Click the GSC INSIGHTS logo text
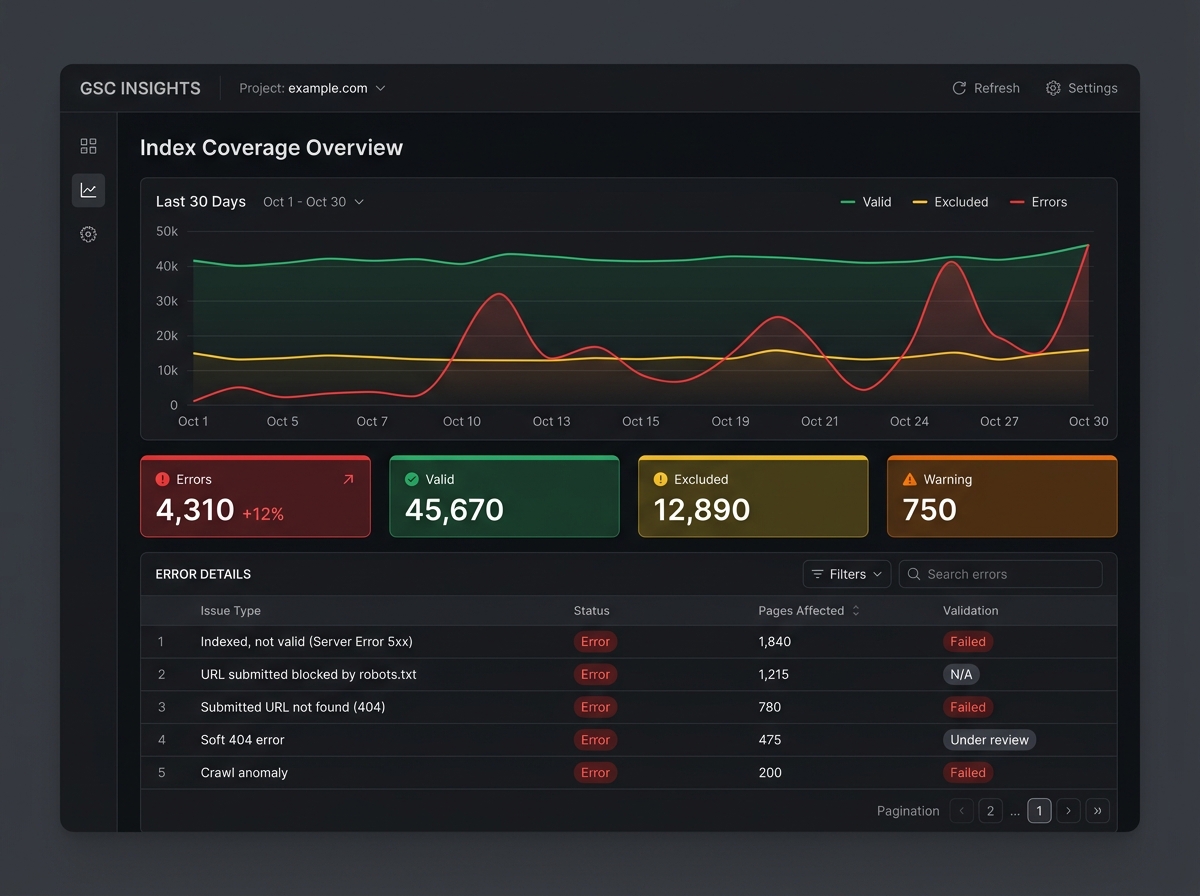This screenshot has height=896, width=1200. point(140,88)
